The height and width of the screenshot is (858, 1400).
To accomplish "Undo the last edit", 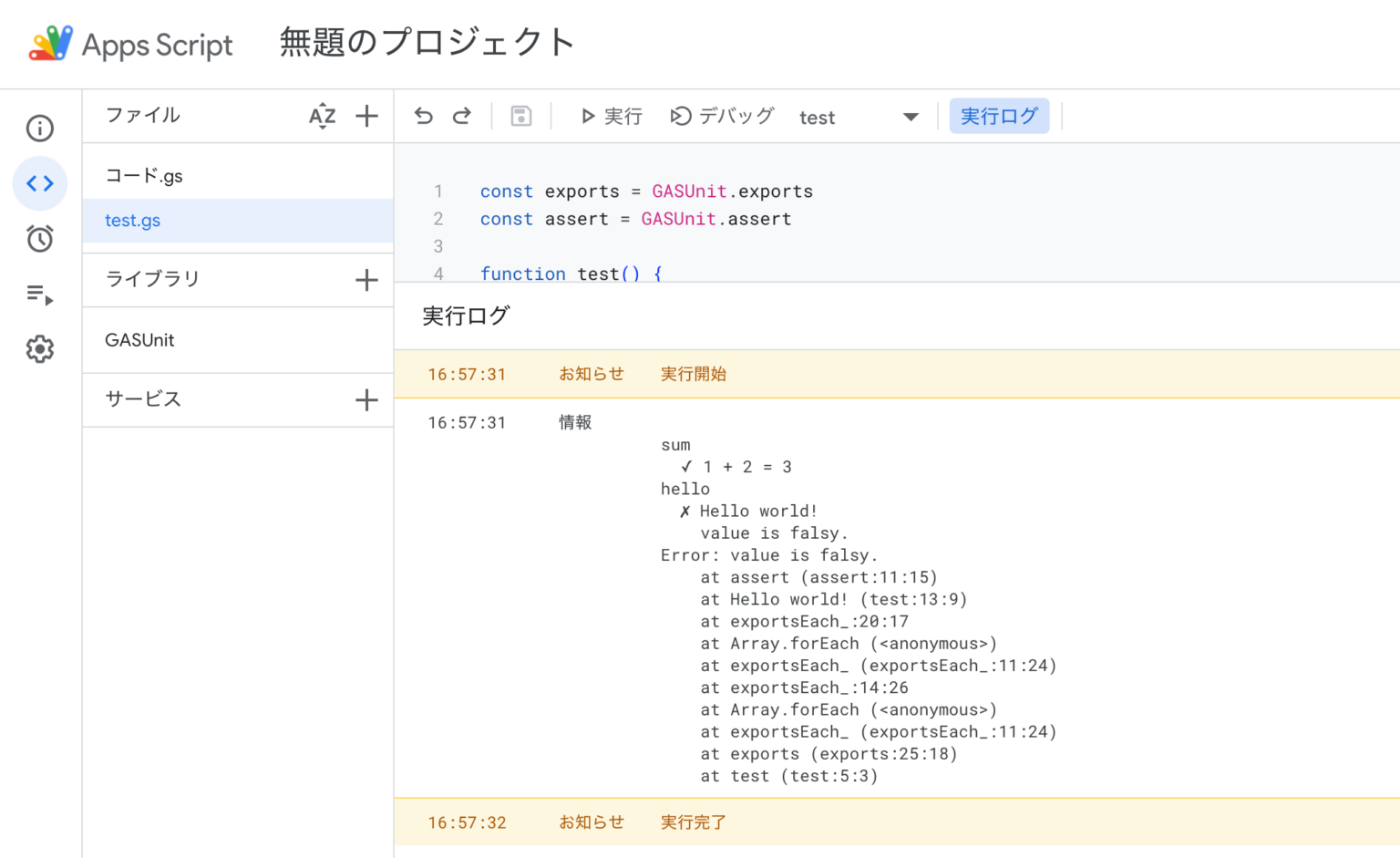I will [x=423, y=116].
